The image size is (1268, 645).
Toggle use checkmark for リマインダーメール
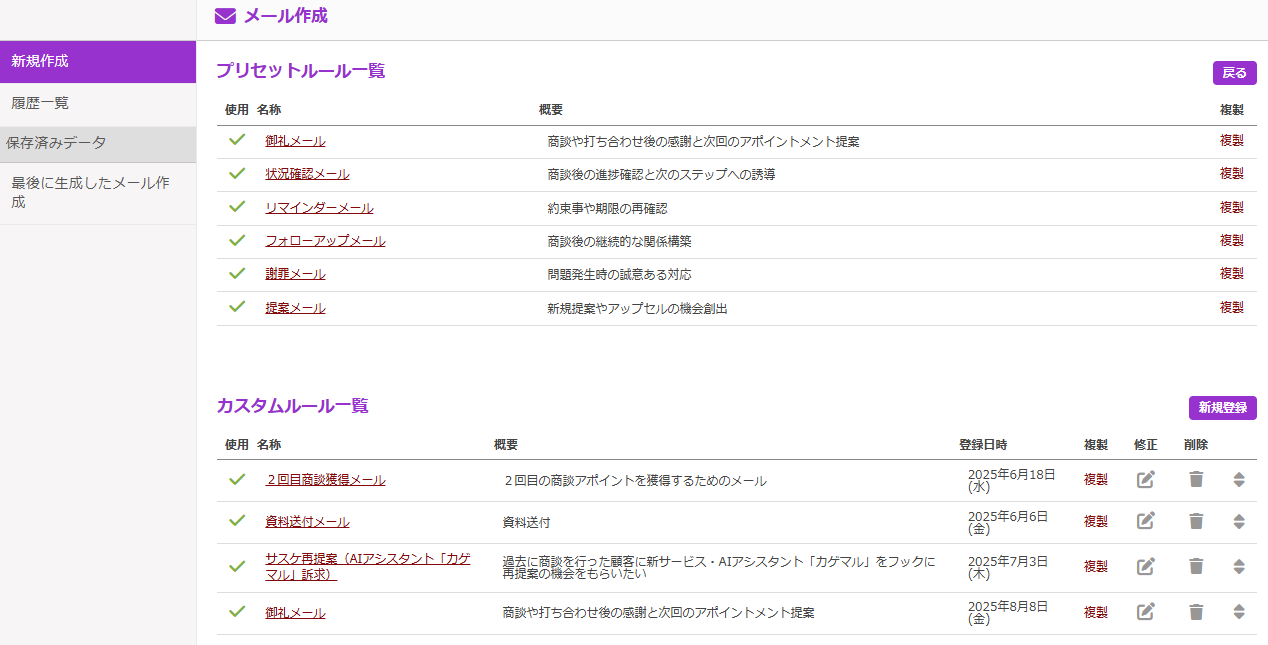tap(237, 207)
